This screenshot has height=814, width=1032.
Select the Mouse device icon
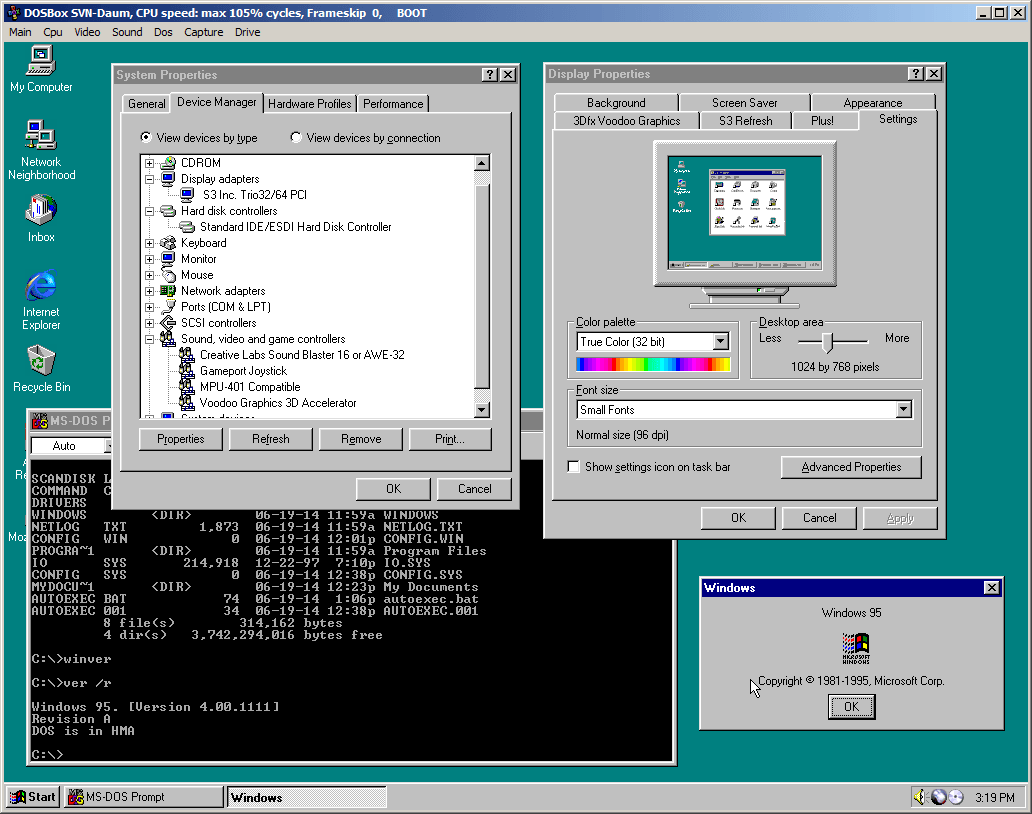point(168,275)
